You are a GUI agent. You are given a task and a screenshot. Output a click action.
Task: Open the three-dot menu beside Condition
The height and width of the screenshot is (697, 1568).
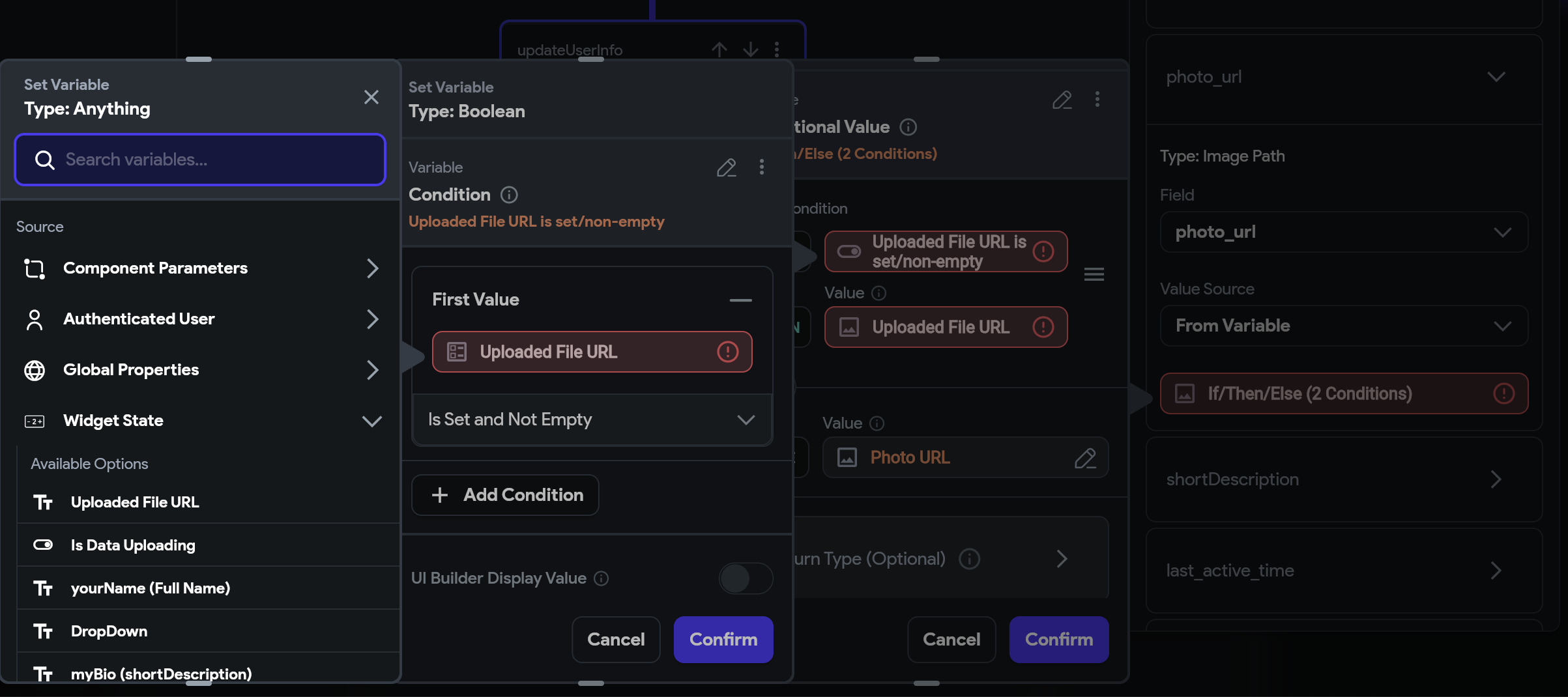[x=761, y=167]
